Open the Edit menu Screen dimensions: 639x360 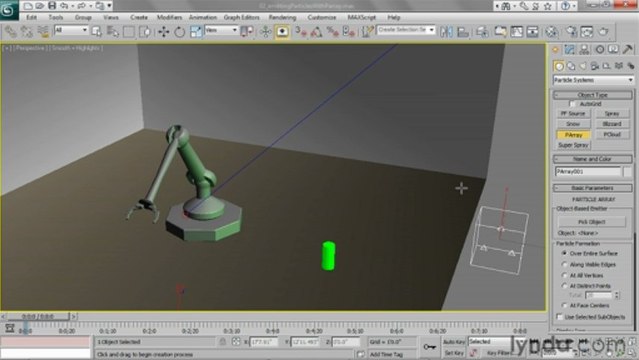pyautogui.click(x=31, y=18)
